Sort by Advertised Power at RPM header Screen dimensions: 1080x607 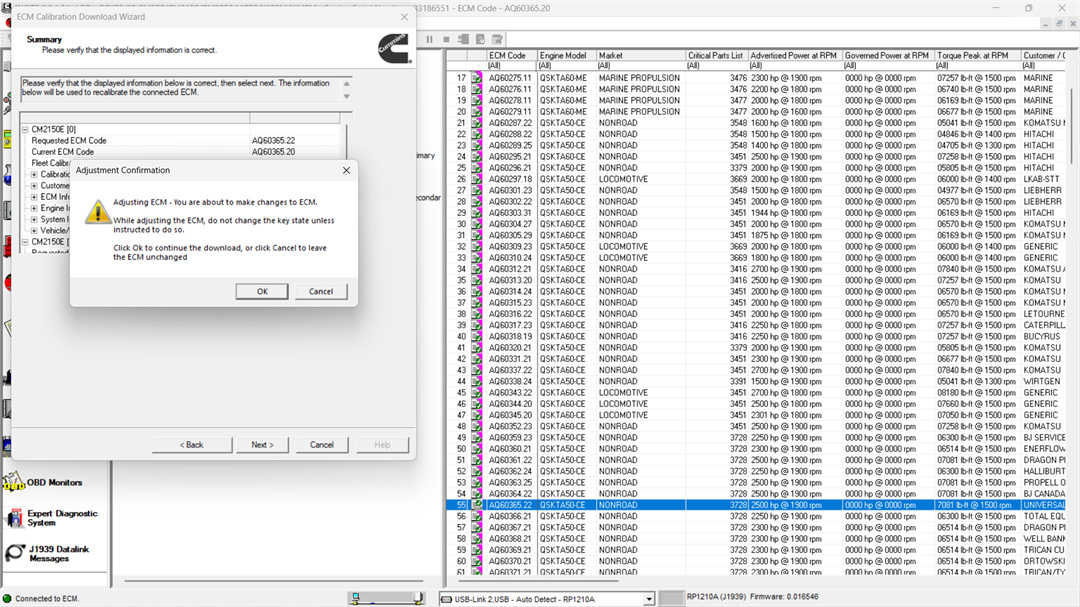coord(795,56)
